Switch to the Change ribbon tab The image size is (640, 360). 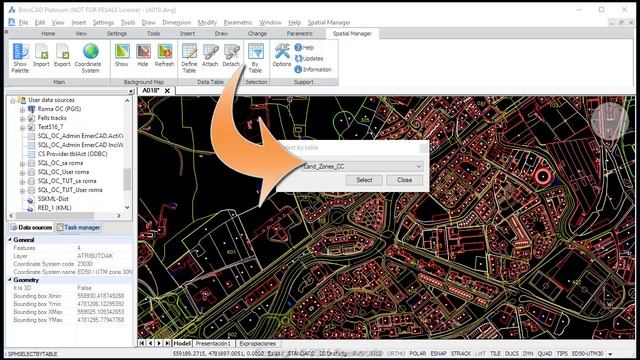[x=257, y=33]
